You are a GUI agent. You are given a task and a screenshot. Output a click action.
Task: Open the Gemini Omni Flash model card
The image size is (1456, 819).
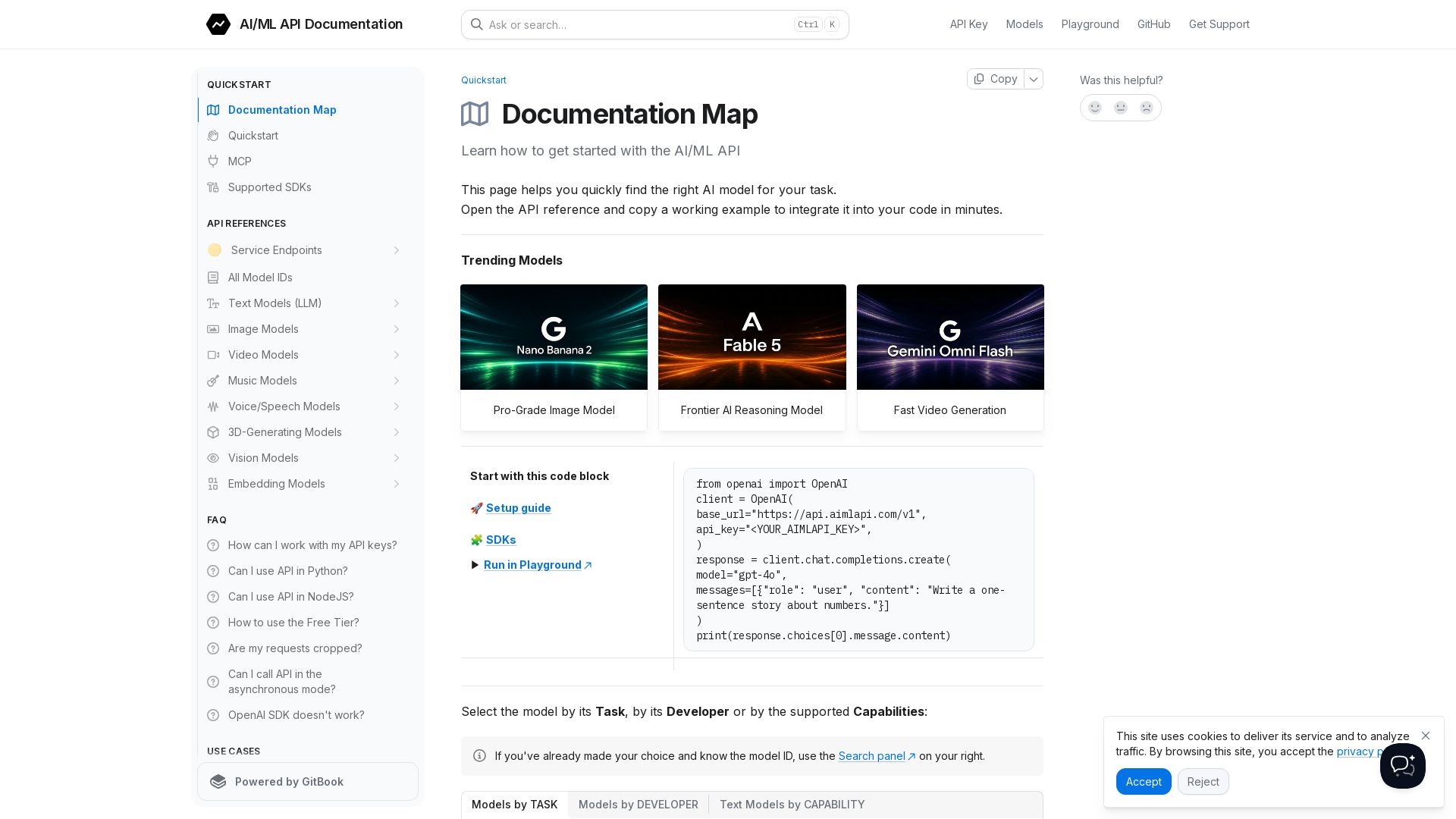tap(950, 358)
